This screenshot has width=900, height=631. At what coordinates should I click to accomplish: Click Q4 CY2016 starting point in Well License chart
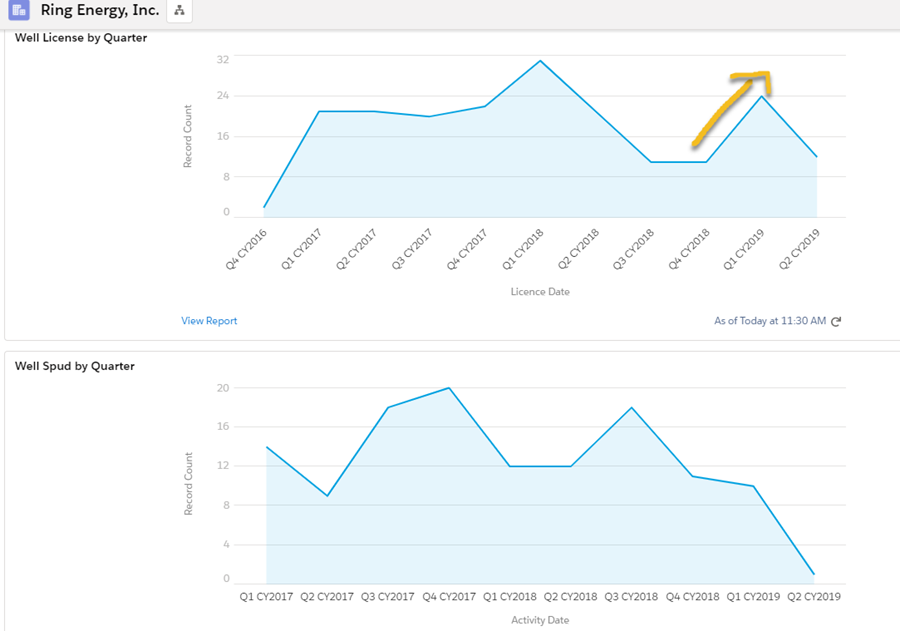click(x=264, y=207)
